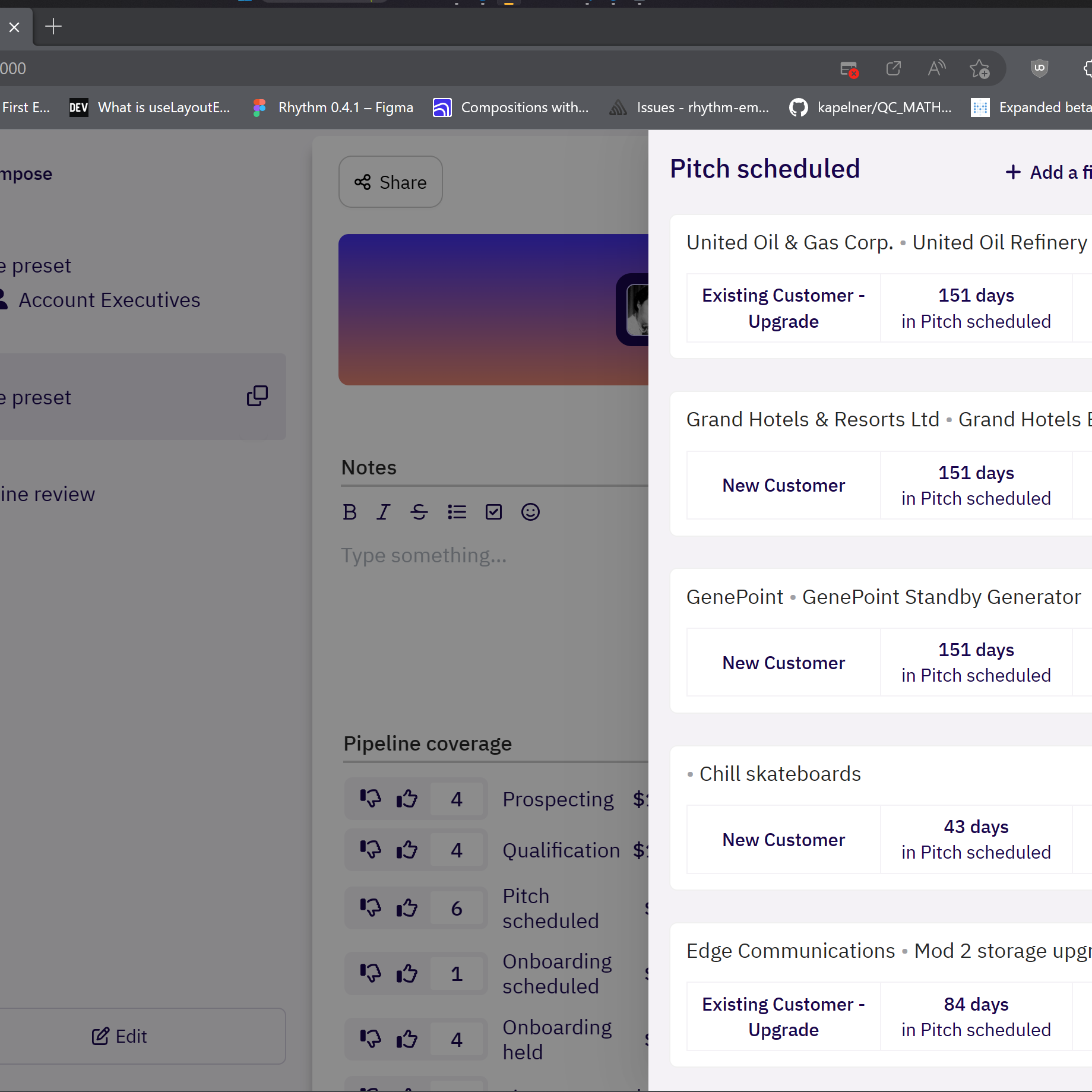Click the Qualification count of 4
The width and height of the screenshot is (1092, 1092).
tap(456, 850)
